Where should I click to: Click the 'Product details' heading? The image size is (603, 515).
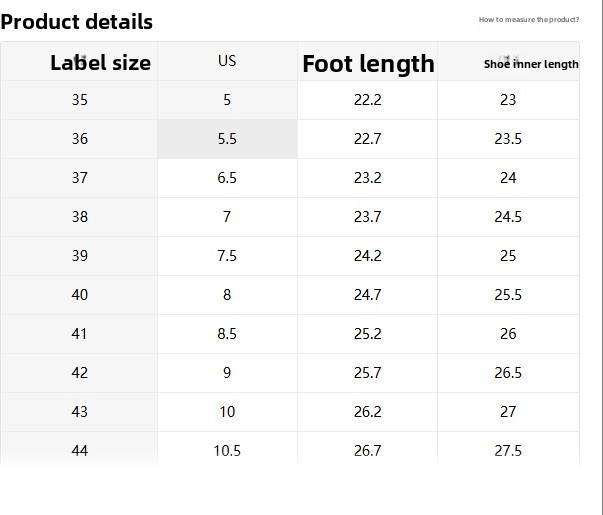pyautogui.click(x=77, y=21)
